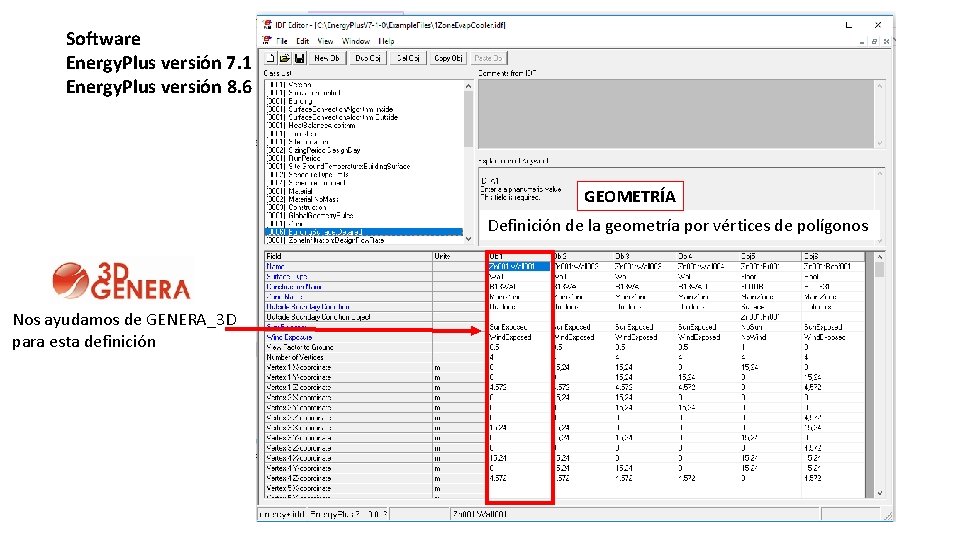This screenshot has height=540, width=960.
Task: Open the File menu
Action: click(x=282, y=41)
